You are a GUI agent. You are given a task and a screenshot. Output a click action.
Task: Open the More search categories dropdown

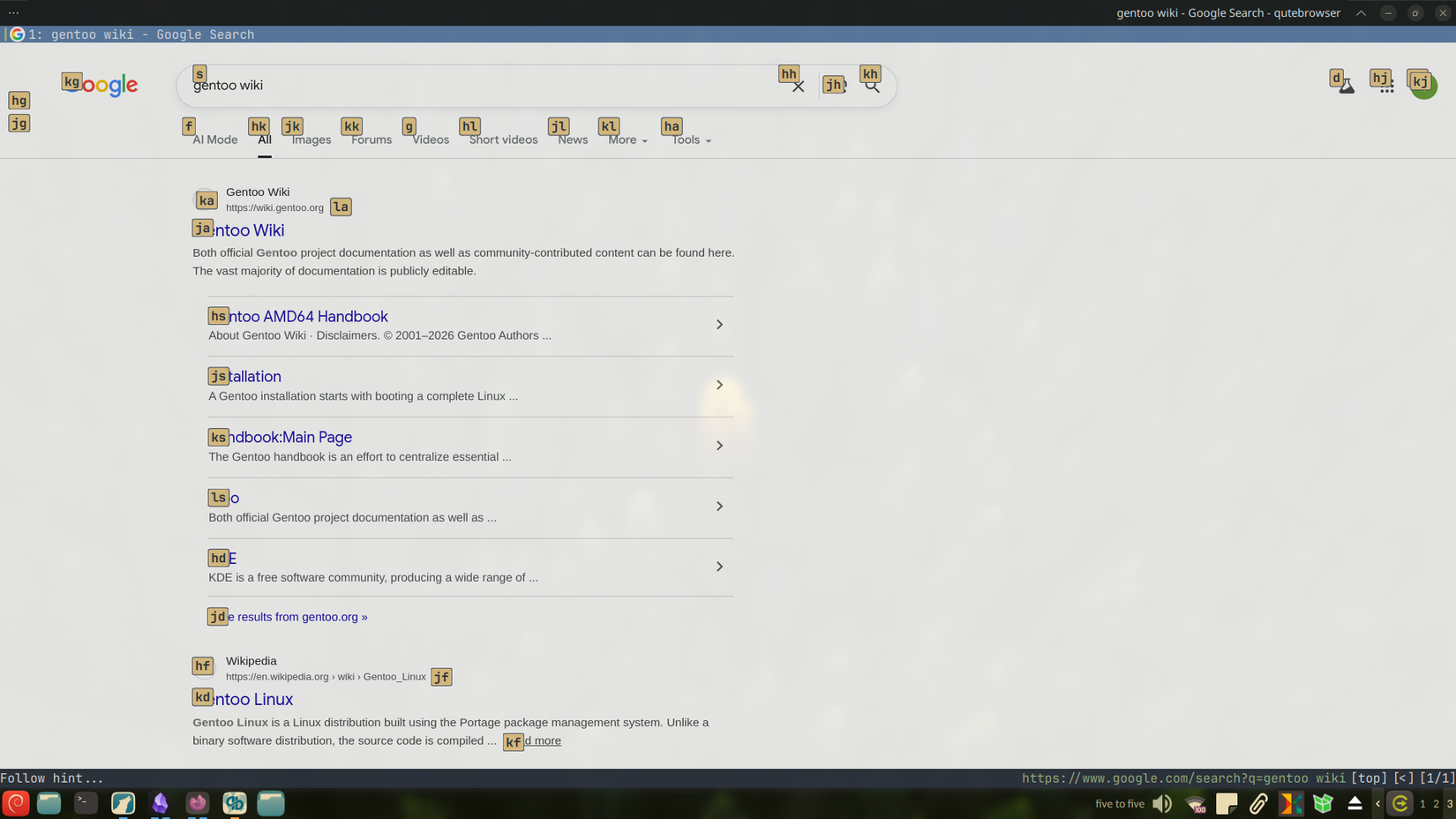point(625,139)
